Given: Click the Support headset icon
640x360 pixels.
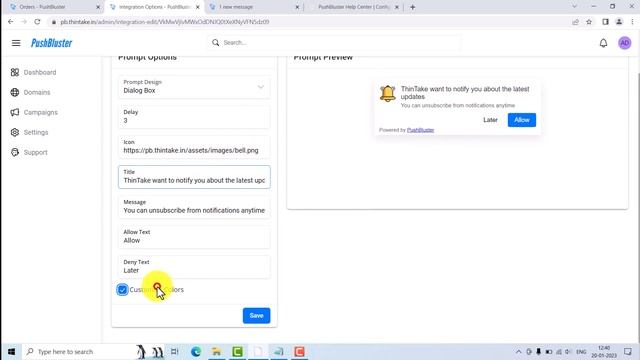Looking at the screenshot, I should pyautogui.click(x=15, y=152).
